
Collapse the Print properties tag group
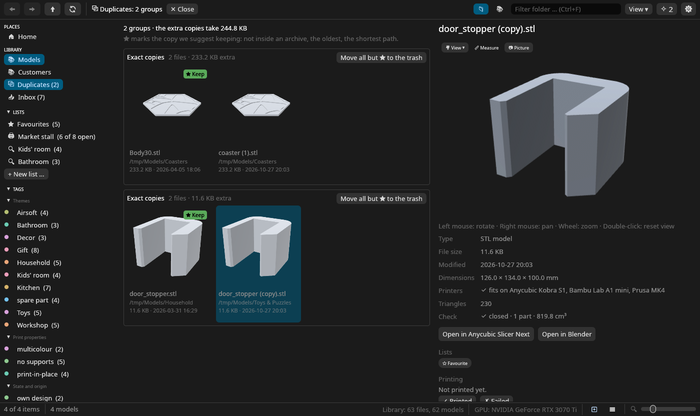(26, 337)
